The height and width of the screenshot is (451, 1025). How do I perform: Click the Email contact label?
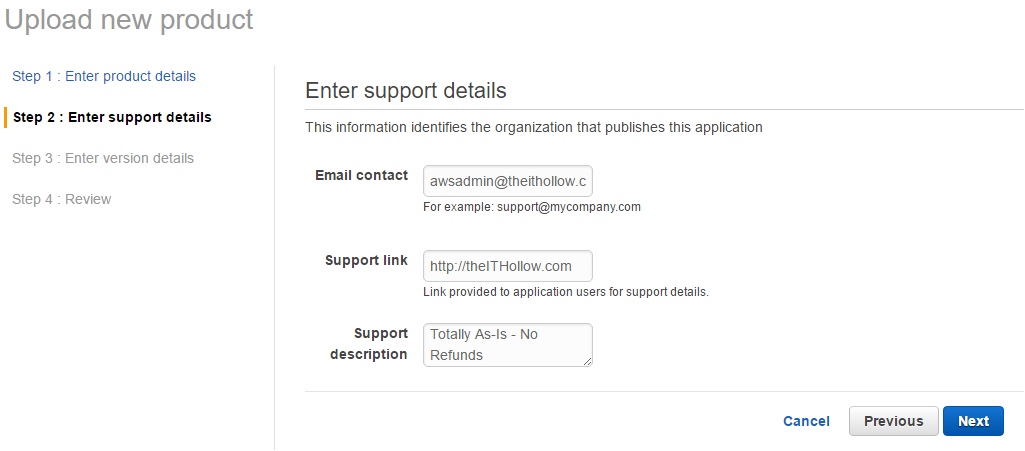pyautogui.click(x=361, y=175)
